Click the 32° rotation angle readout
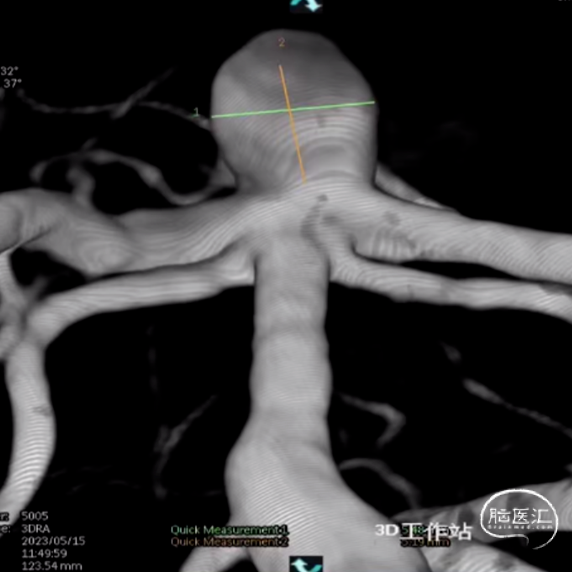Screen dimensions: 572x572 click(9, 71)
